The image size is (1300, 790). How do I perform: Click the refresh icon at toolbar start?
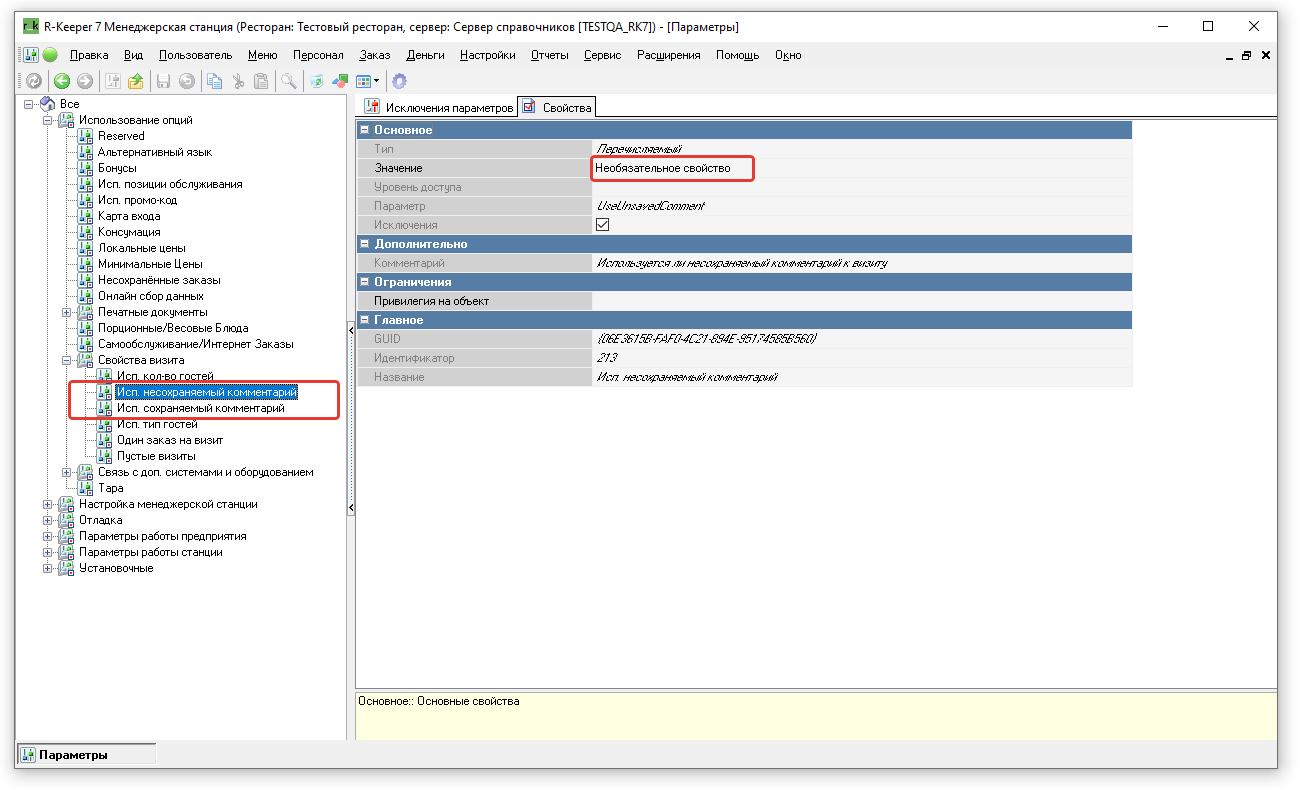(33, 82)
